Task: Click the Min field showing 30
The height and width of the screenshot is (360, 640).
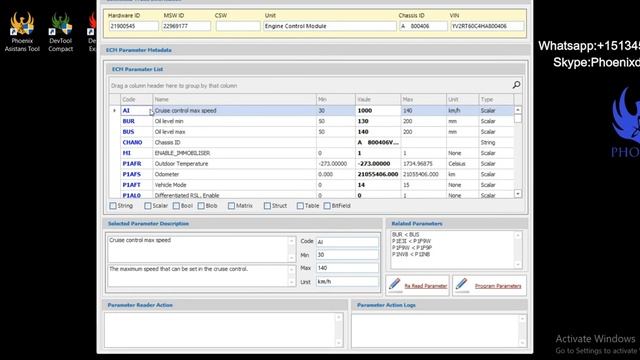Action: (347, 255)
